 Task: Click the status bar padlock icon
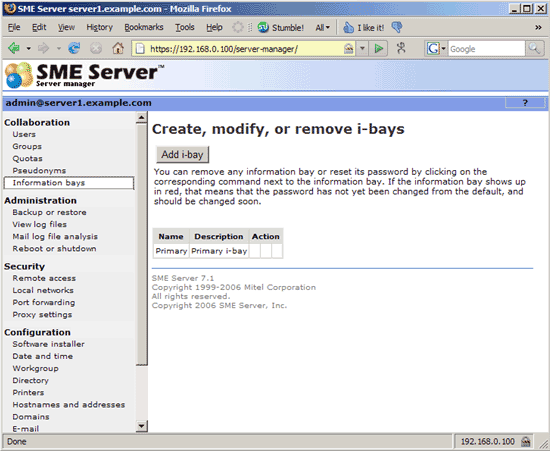(x=525, y=442)
